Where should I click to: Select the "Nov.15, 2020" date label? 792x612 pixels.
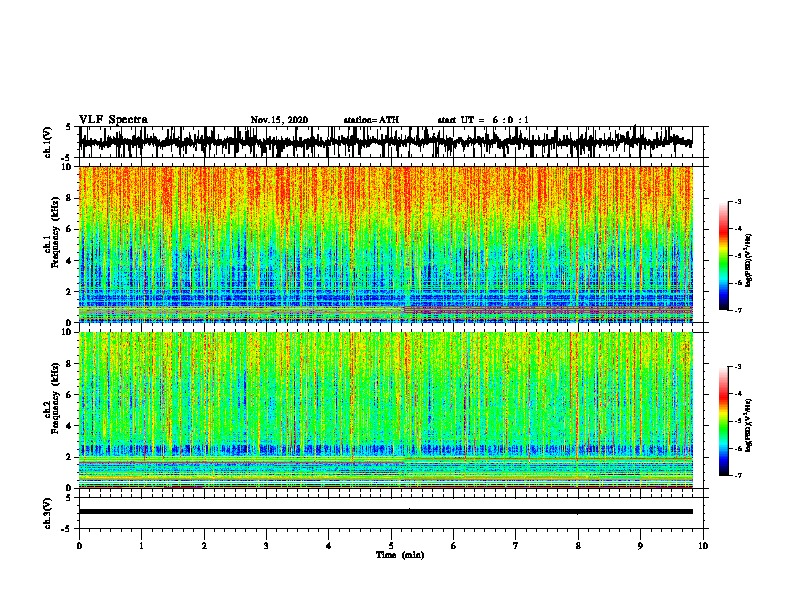[279, 120]
